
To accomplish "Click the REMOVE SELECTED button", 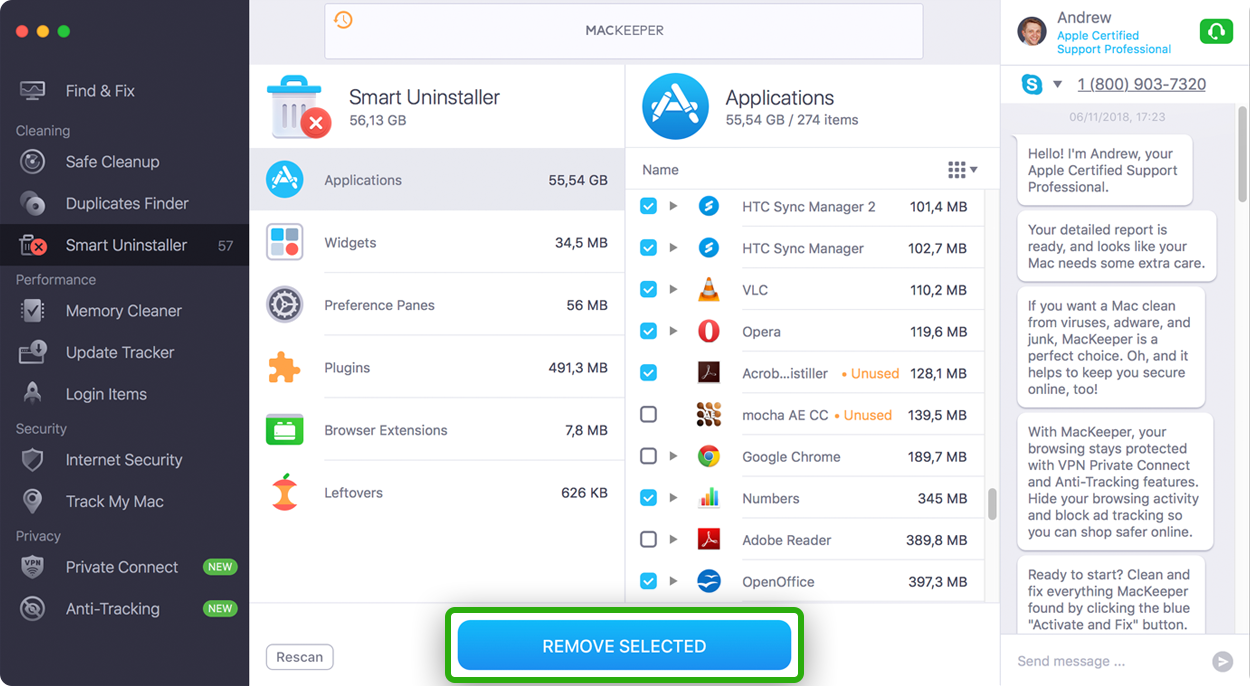I will tap(624, 646).
